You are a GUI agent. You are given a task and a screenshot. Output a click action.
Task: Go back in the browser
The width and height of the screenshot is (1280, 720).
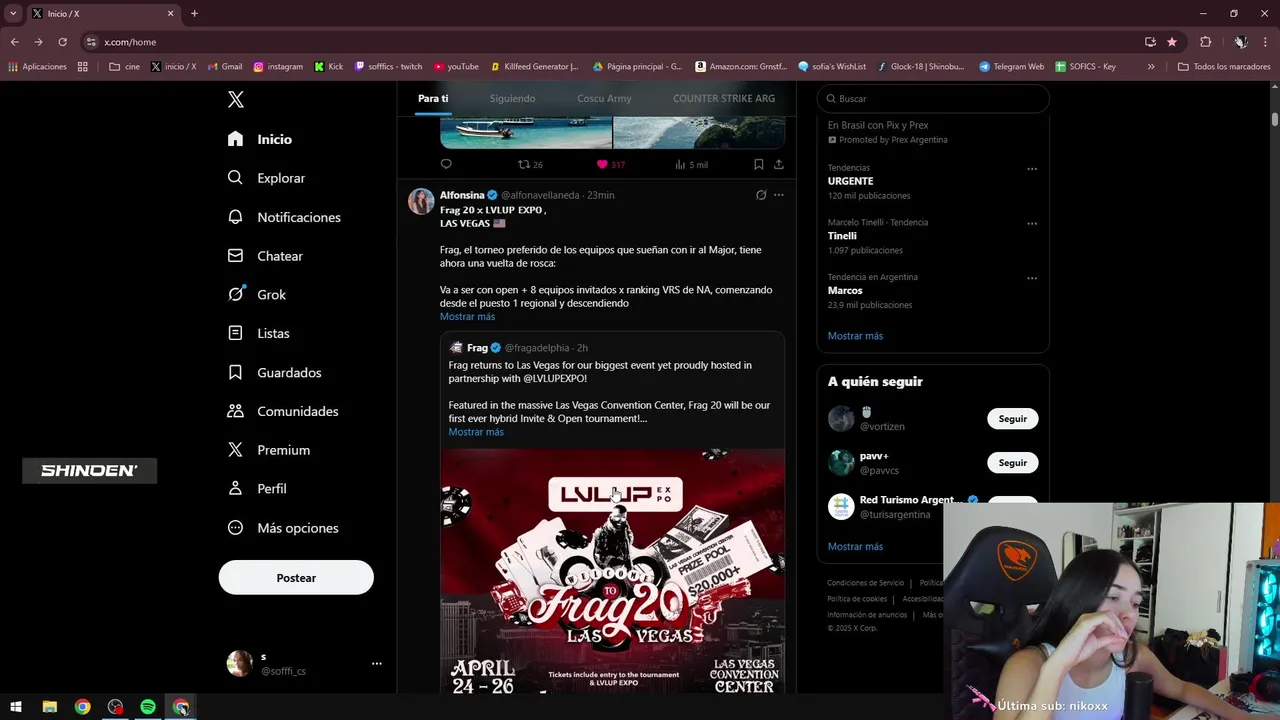tap(14, 42)
